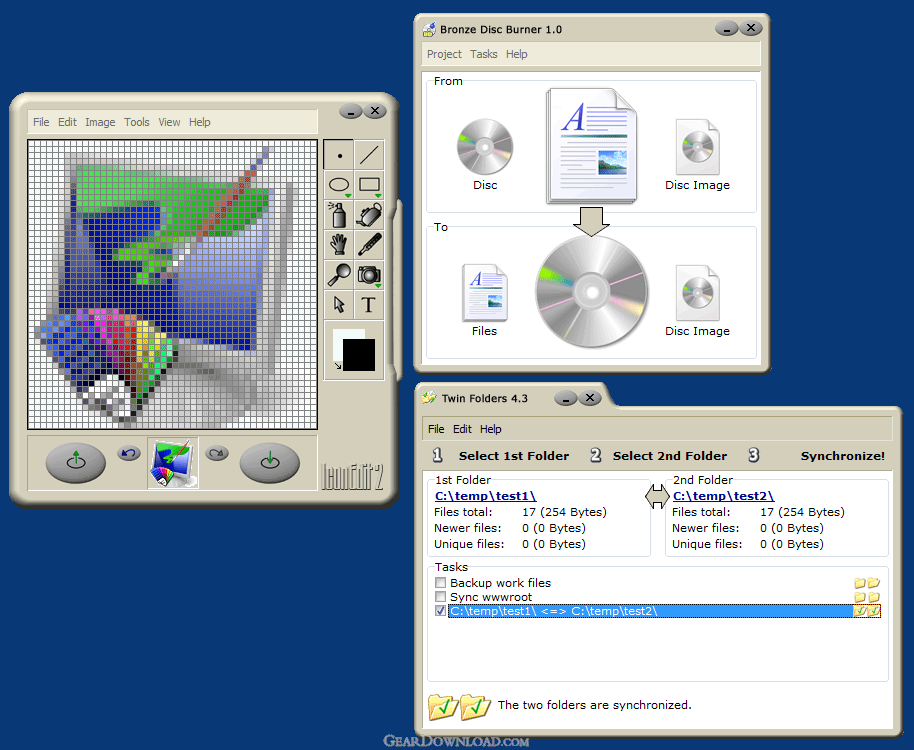Open the Tasks menu in Bronze Disc Burner
The width and height of the screenshot is (914, 750).
point(484,54)
